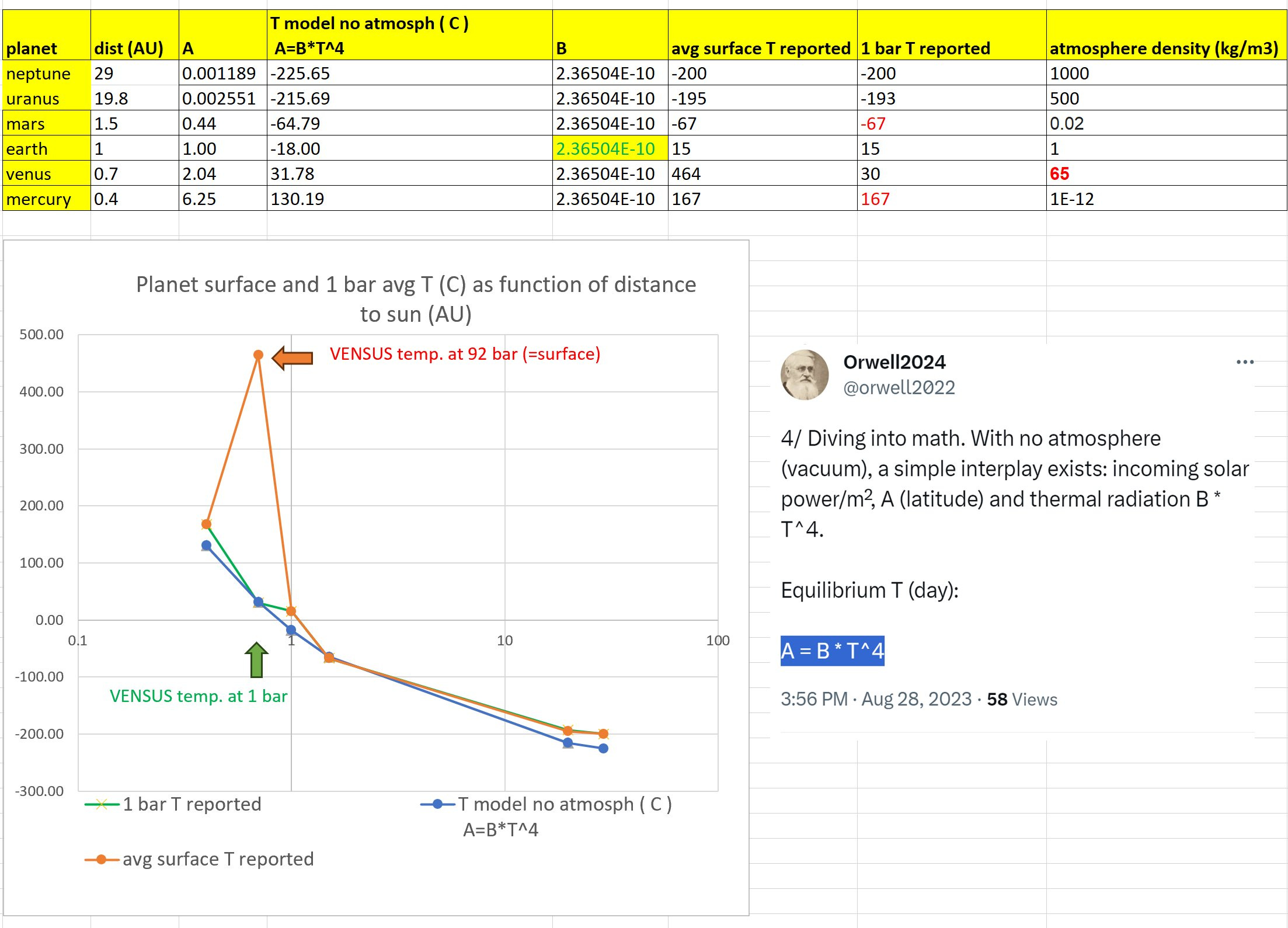
Task: Select the cell with value 19.8
Action: (135, 98)
